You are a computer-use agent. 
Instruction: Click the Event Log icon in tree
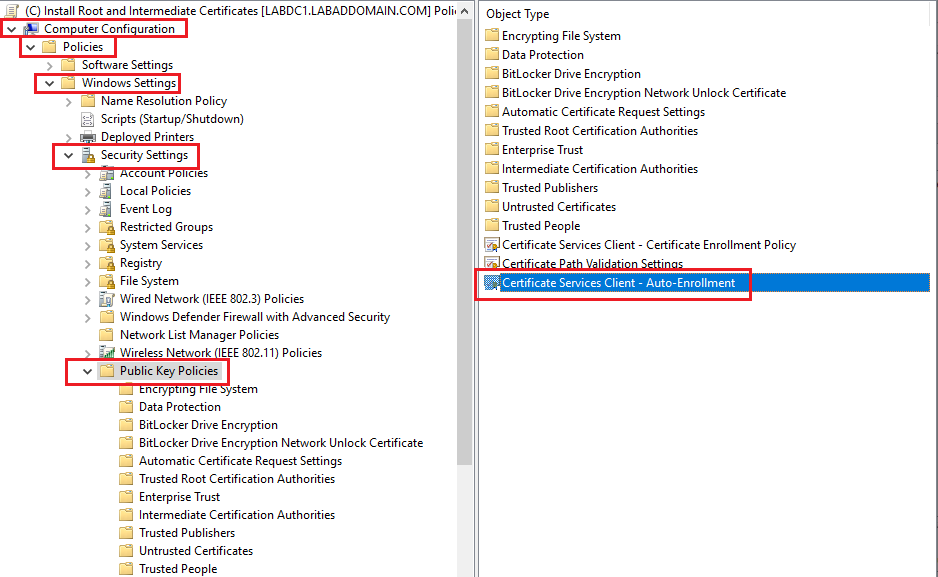tap(107, 209)
